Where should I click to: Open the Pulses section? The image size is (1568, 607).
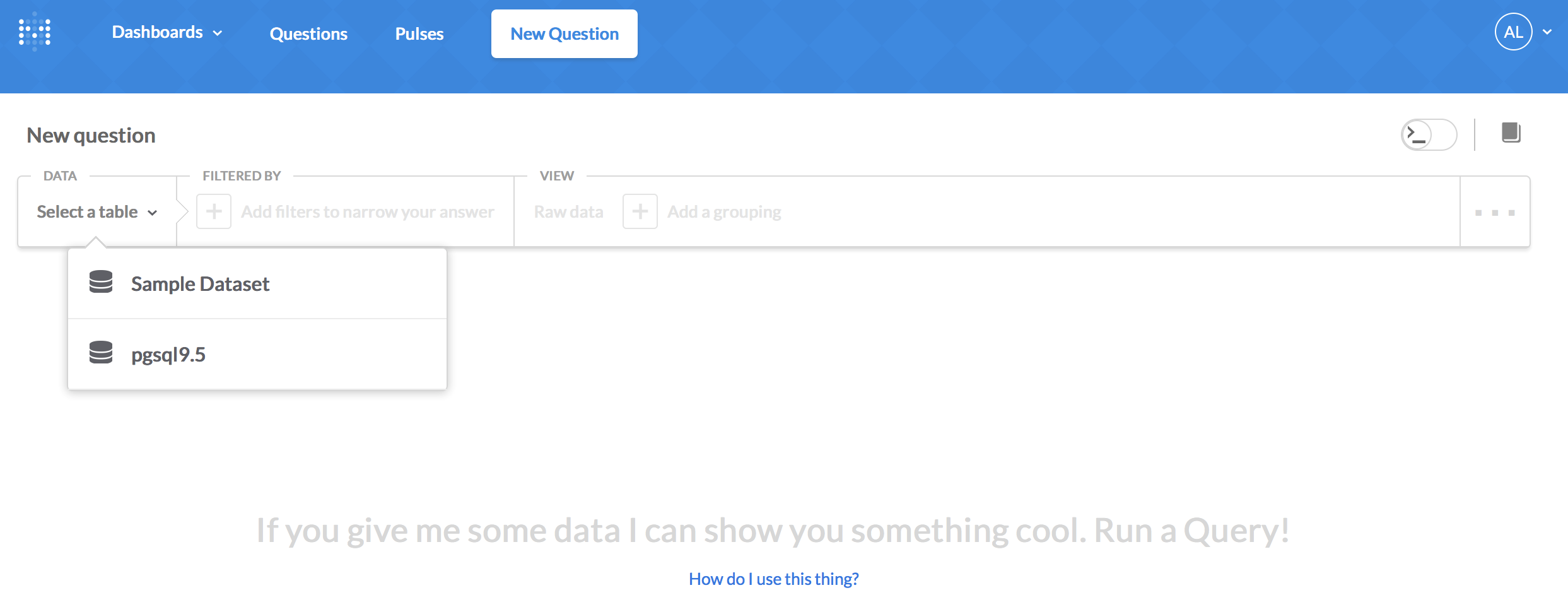pyautogui.click(x=419, y=34)
